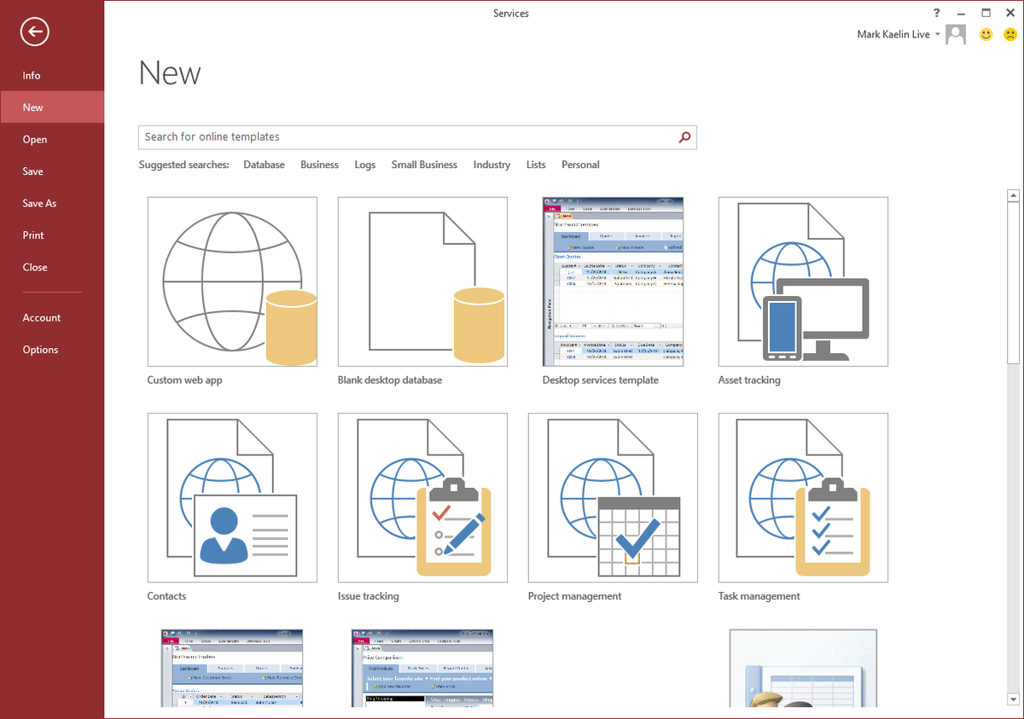1024x719 pixels.
Task: Open Account settings page
Action: tap(52, 317)
